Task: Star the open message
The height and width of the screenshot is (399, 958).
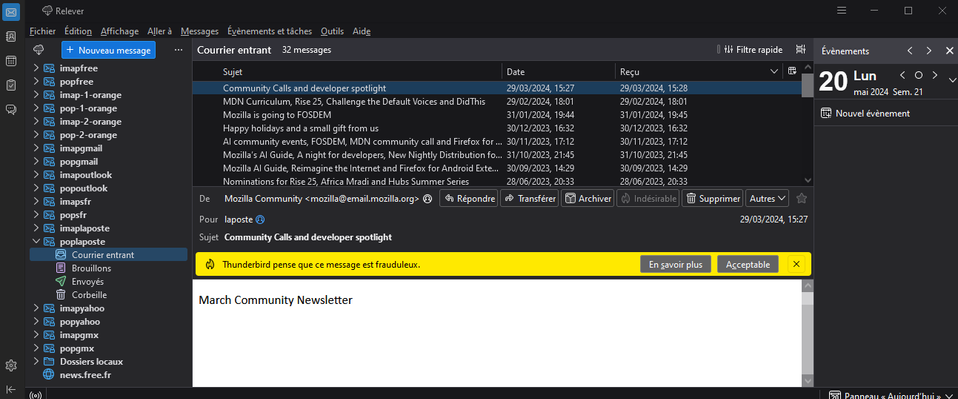Action: pyautogui.click(x=802, y=199)
